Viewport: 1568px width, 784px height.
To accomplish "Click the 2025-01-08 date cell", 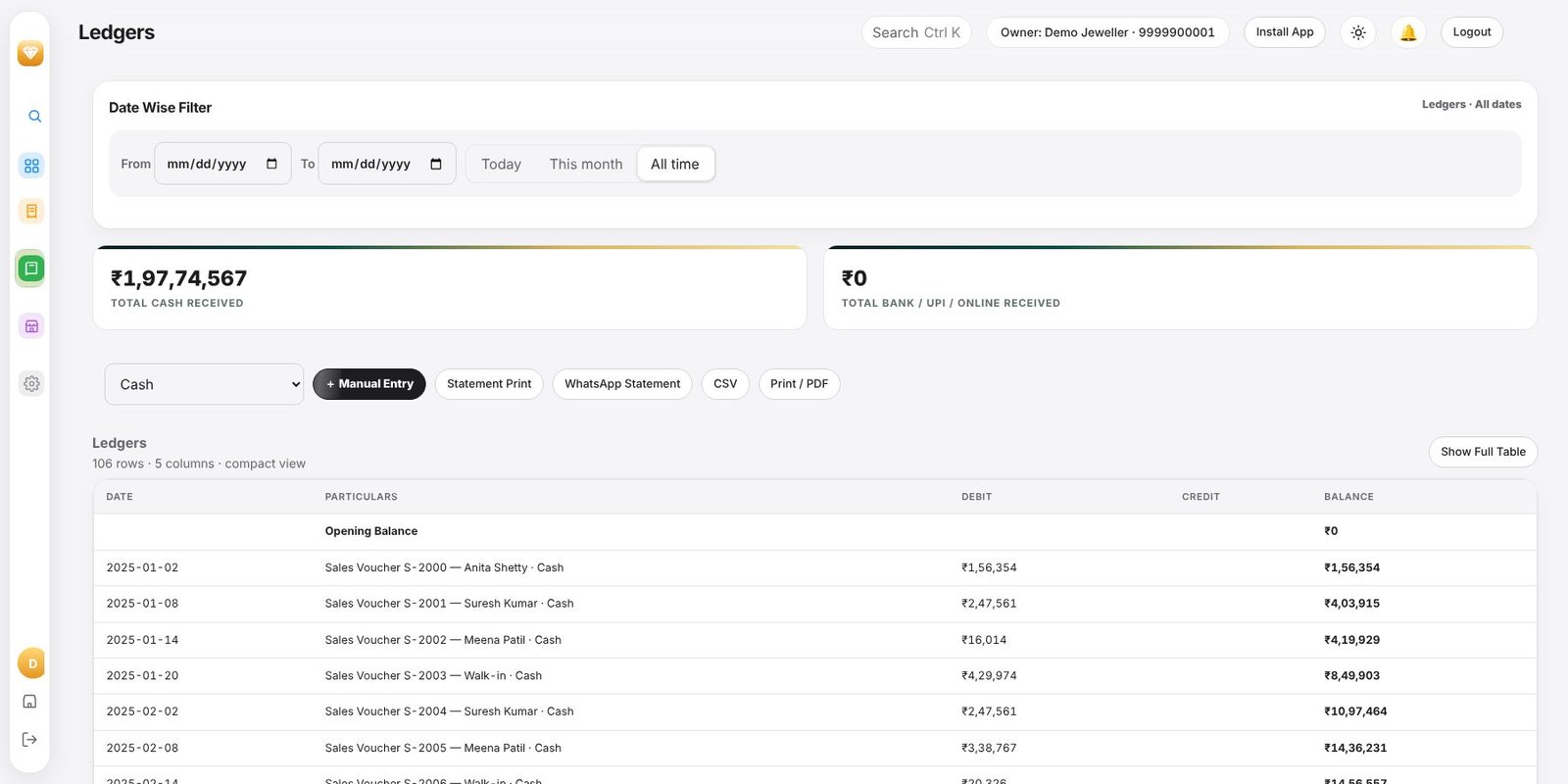I will click(142, 604).
